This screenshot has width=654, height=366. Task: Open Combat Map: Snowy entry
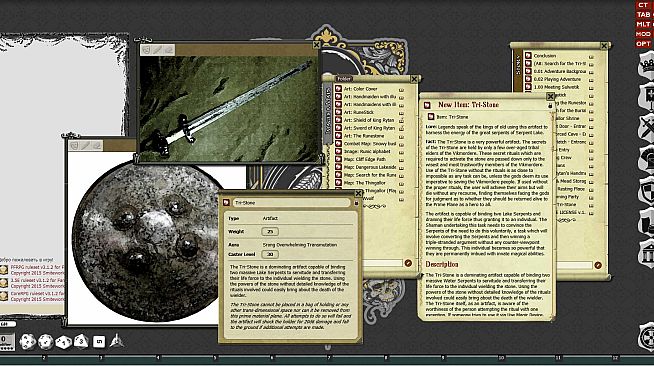(x=370, y=144)
